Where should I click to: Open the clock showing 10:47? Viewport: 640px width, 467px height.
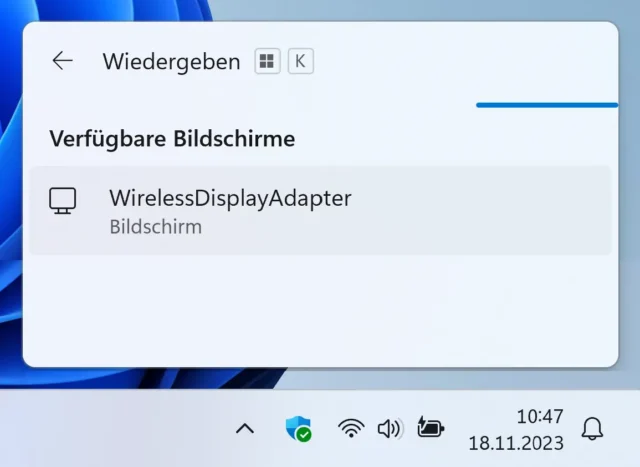(539, 416)
